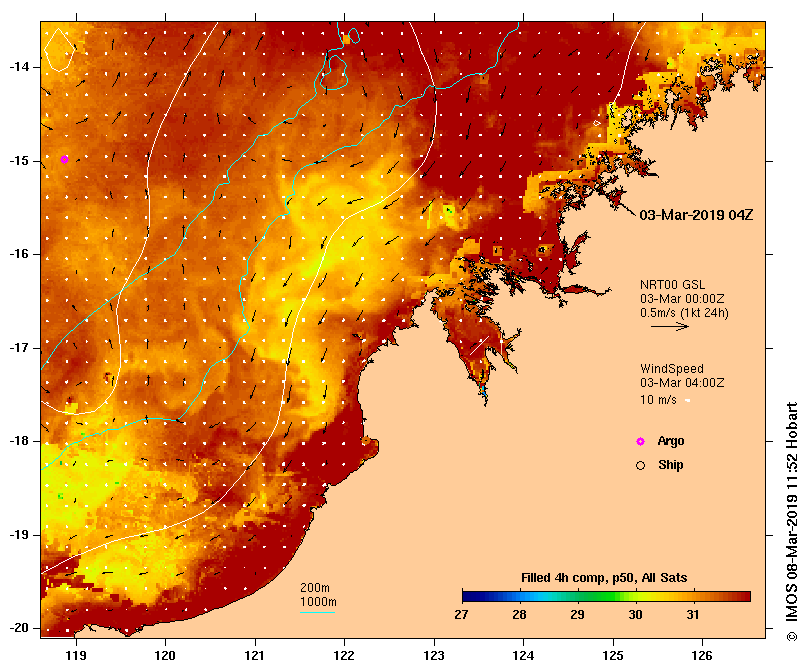Click the latitude label -19
This screenshot has height=672, width=809.
[20, 535]
